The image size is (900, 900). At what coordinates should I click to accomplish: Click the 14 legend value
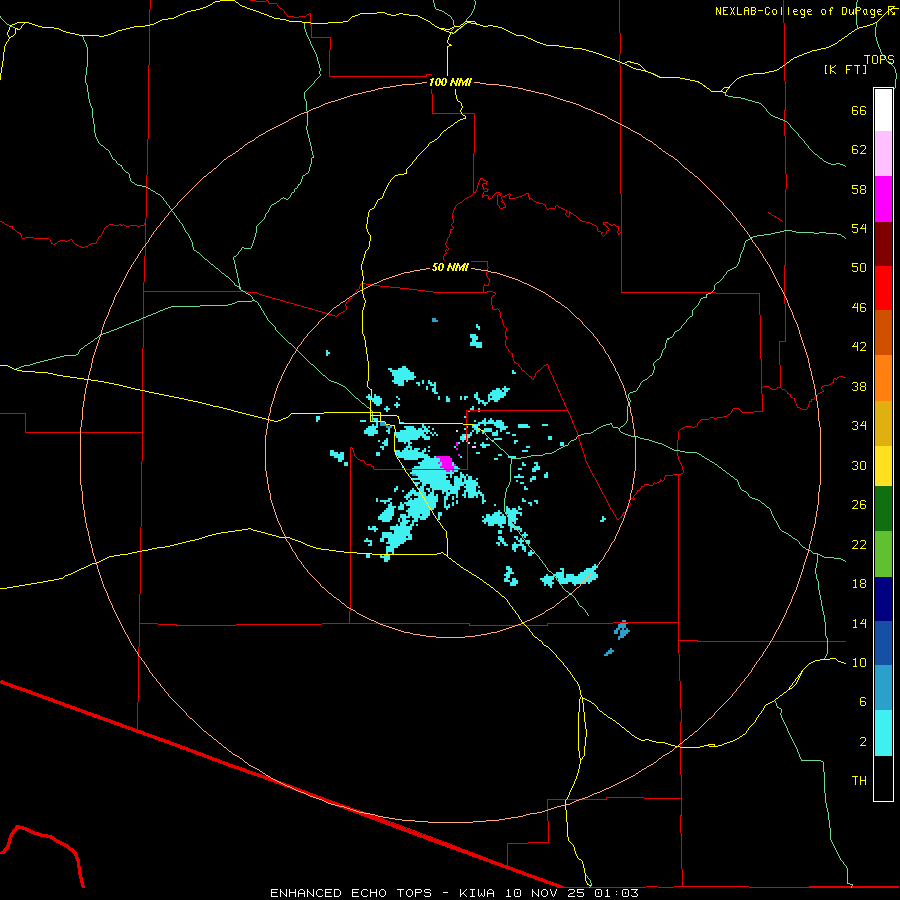pos(859,623)
